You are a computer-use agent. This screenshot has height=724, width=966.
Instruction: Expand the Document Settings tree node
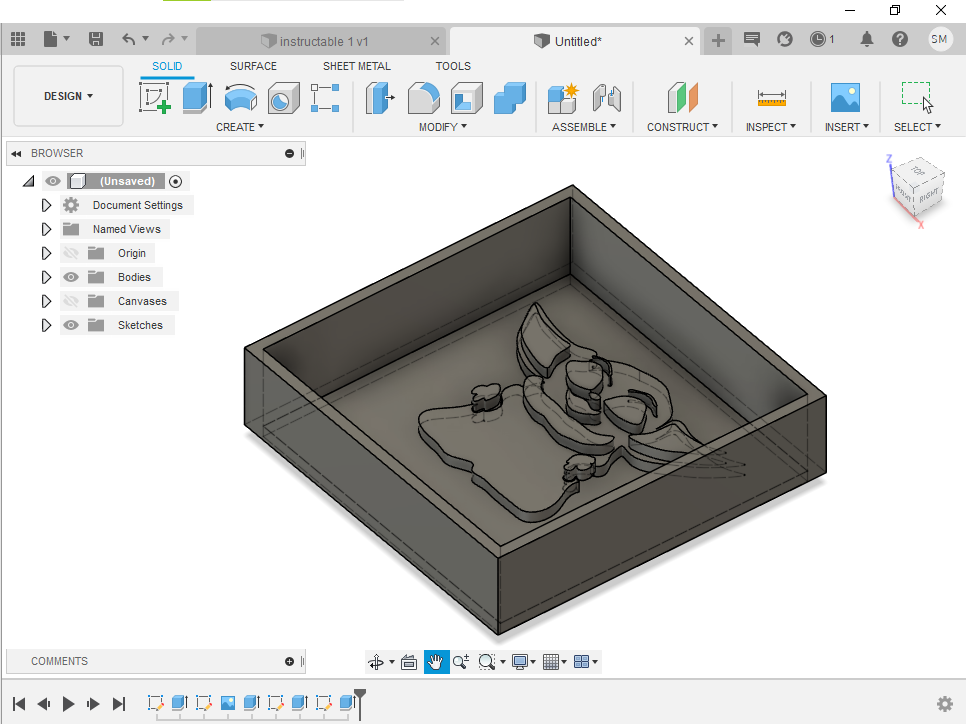point(46,205)
